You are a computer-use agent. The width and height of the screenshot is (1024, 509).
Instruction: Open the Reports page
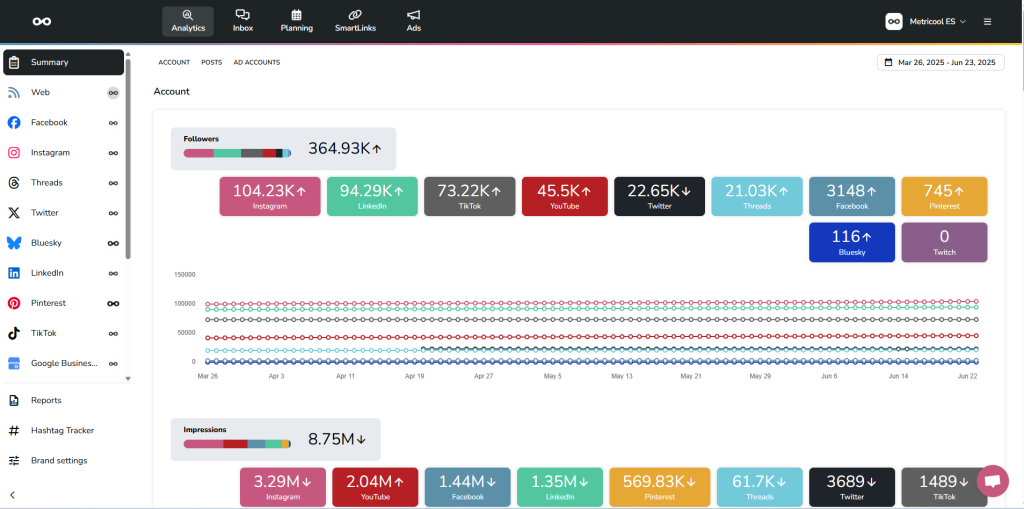coord(46,400)
